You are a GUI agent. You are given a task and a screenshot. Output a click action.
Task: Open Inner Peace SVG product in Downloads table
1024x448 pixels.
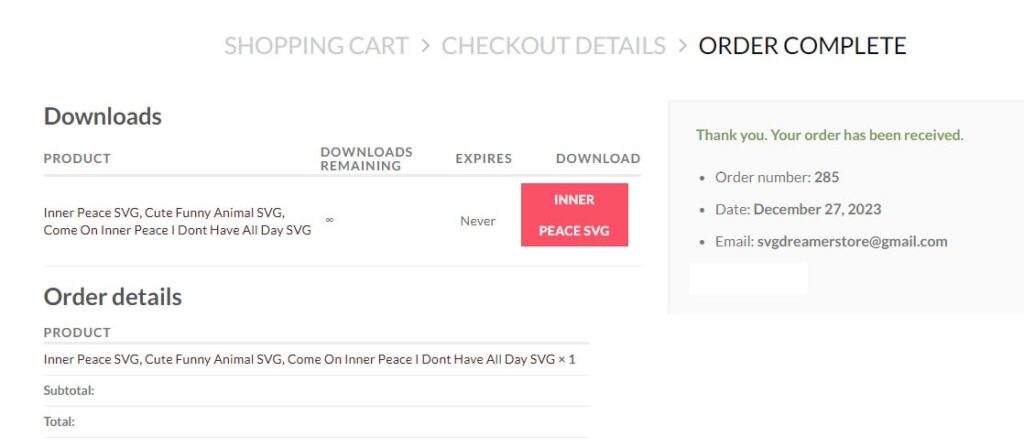coord(177,221)
